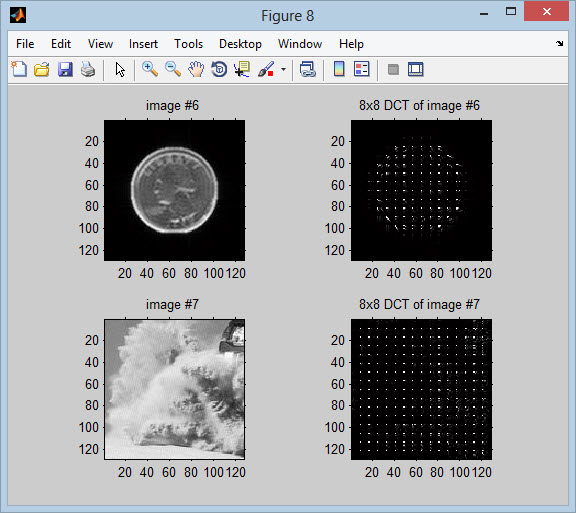Click the dock figure arrow at menu bar right

tap(559, 44)
